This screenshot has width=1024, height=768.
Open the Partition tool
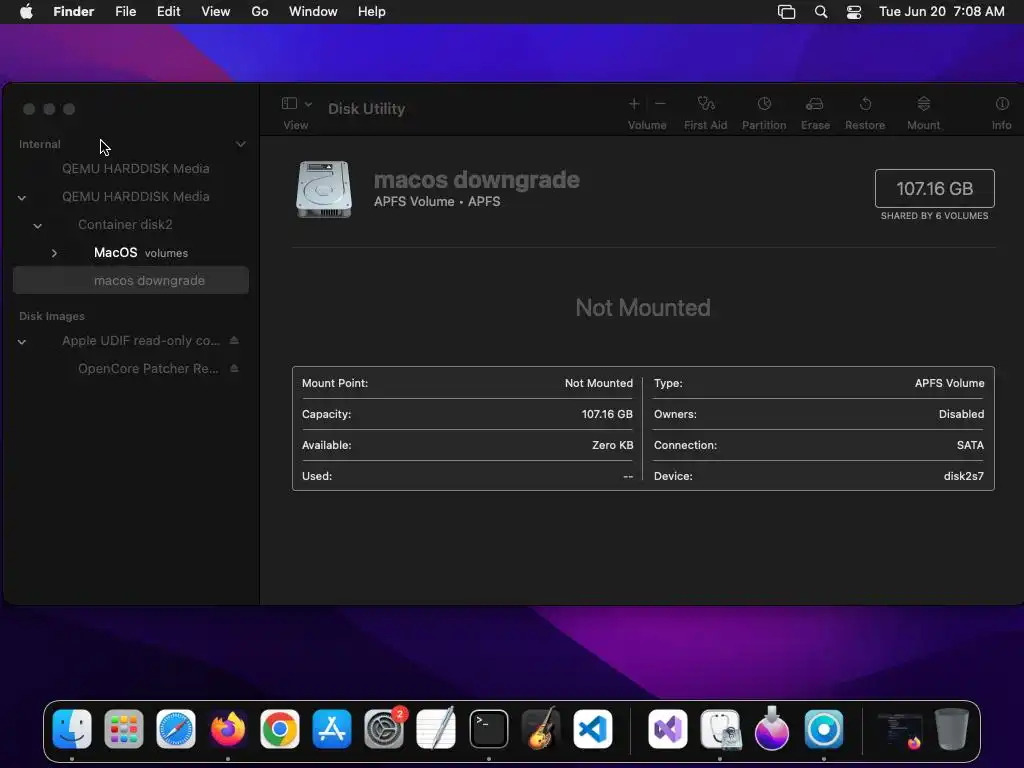tap(764, 104)
